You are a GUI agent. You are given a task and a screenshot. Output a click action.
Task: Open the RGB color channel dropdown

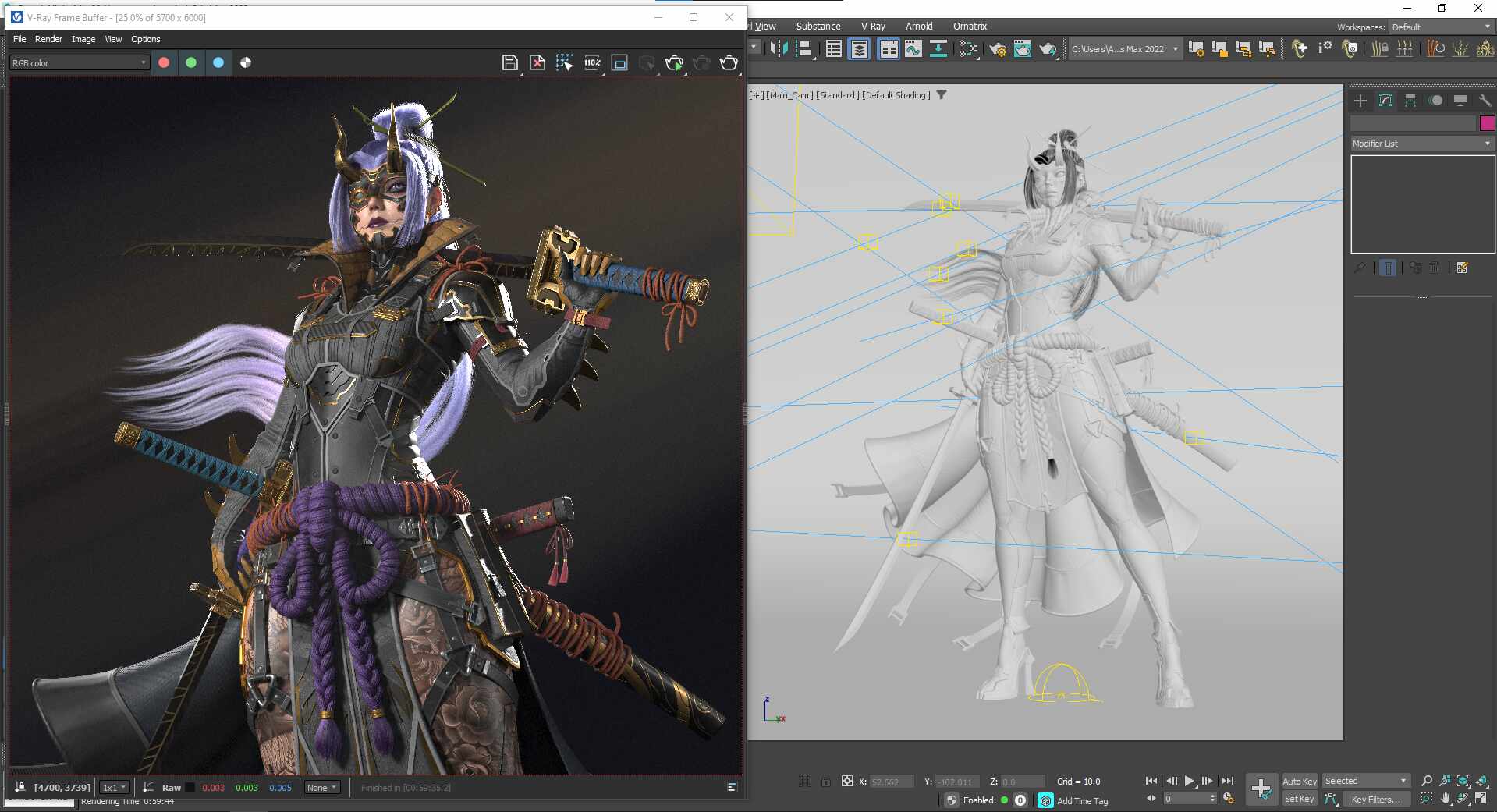pos(79,62)
